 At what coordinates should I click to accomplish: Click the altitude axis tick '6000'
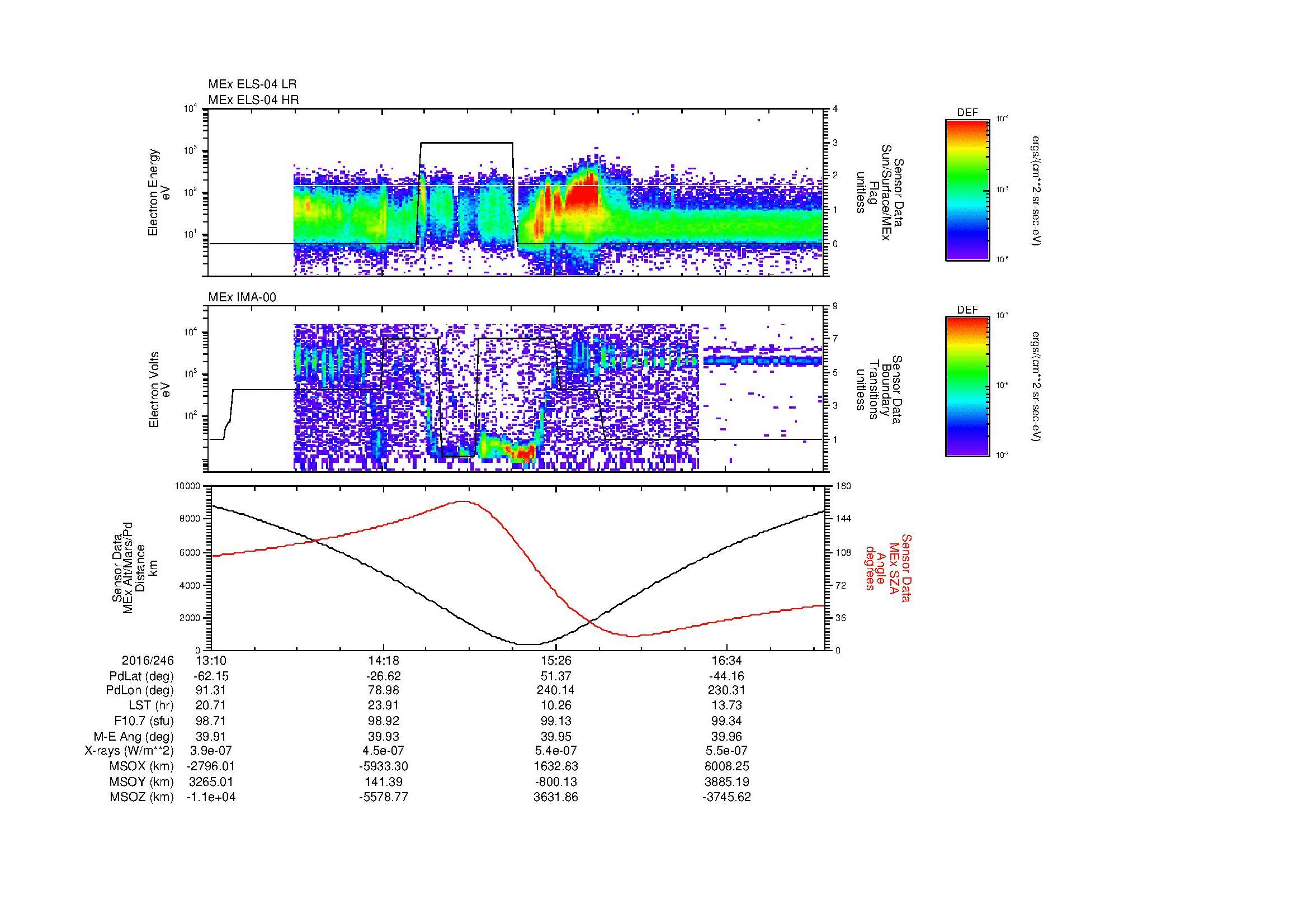tap(191, 552)
